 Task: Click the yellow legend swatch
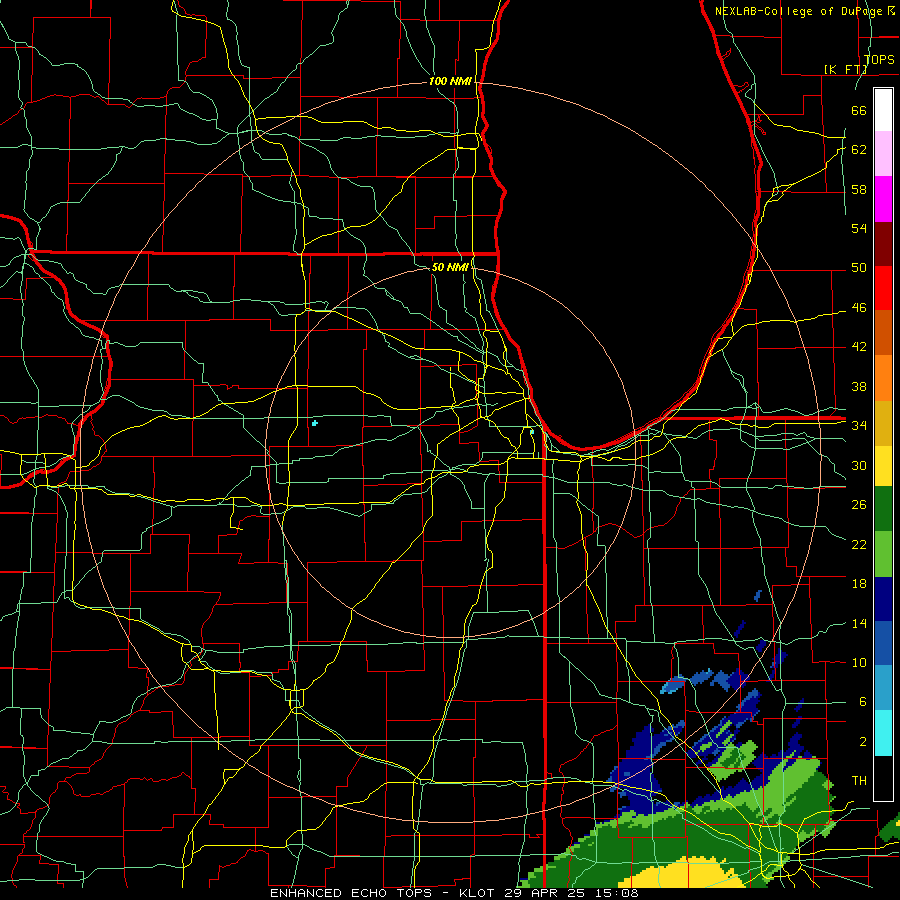pos(883,465)
